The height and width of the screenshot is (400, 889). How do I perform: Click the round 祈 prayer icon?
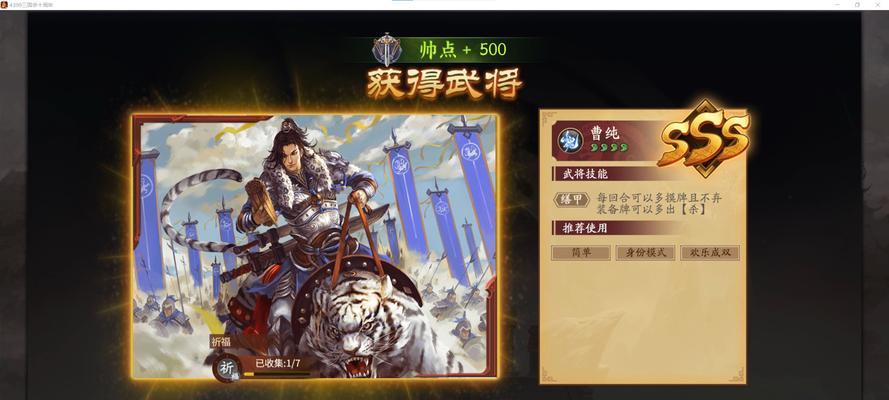[227, 368]
